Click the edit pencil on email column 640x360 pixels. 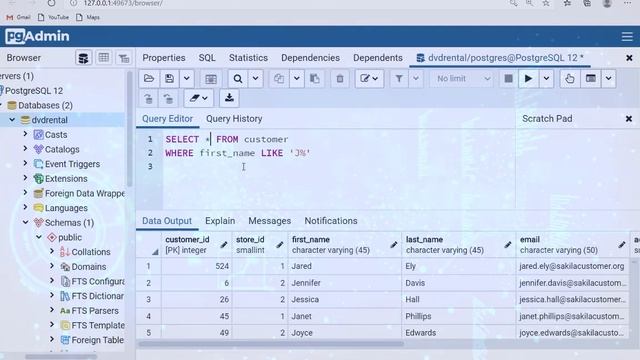coord(622,245)
